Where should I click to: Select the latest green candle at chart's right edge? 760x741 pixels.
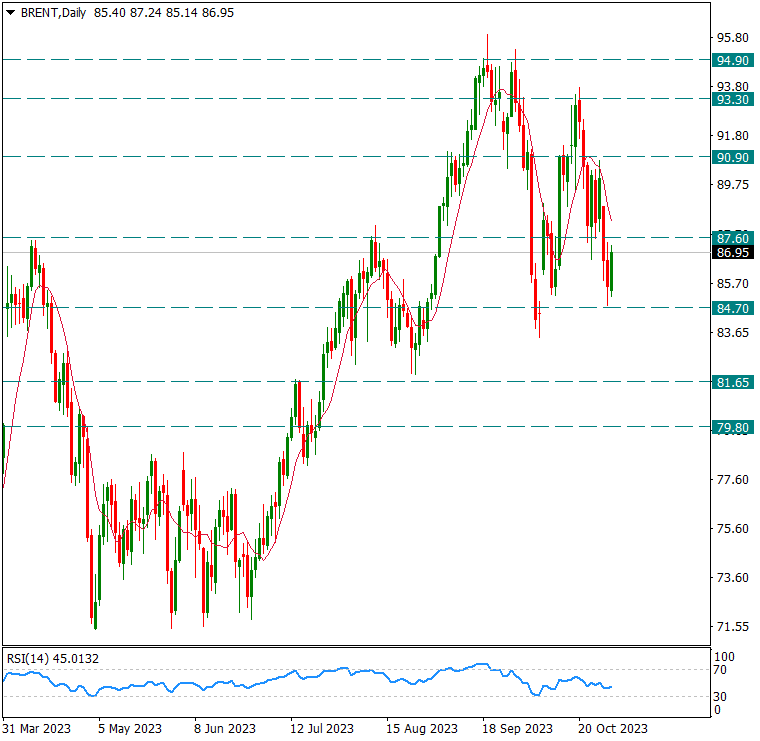[612, 271]
